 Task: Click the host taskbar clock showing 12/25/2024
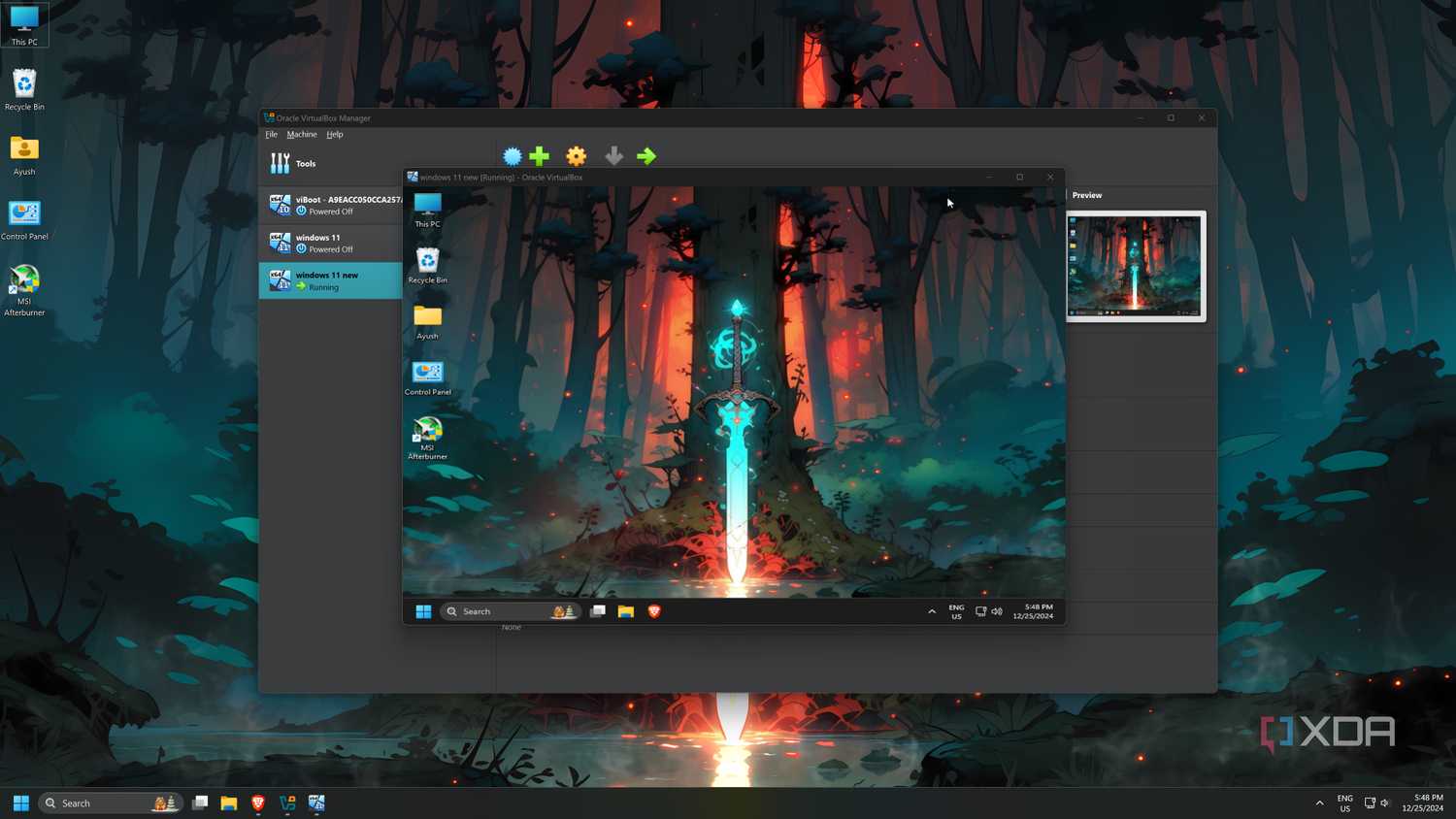1422,803
